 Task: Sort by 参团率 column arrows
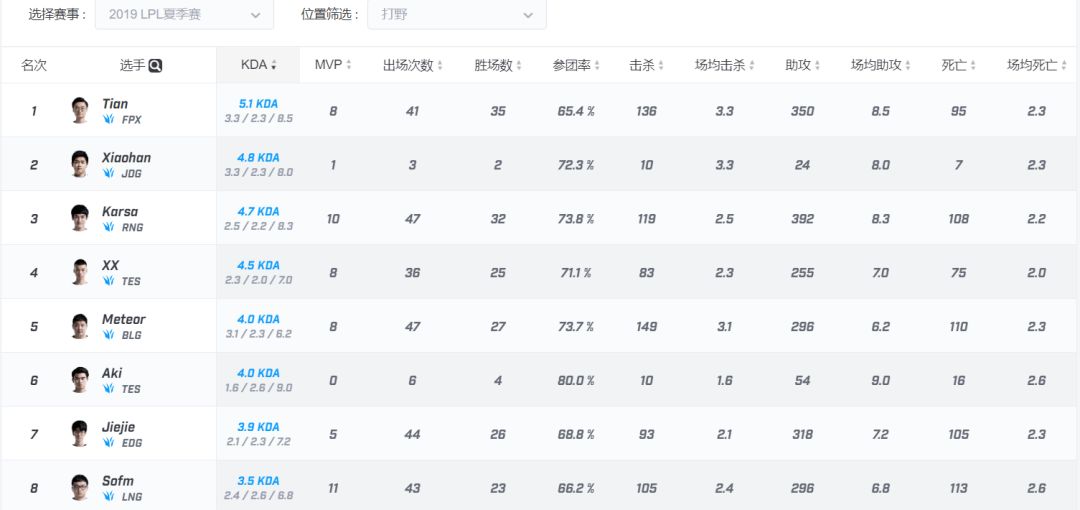(597, 65)
